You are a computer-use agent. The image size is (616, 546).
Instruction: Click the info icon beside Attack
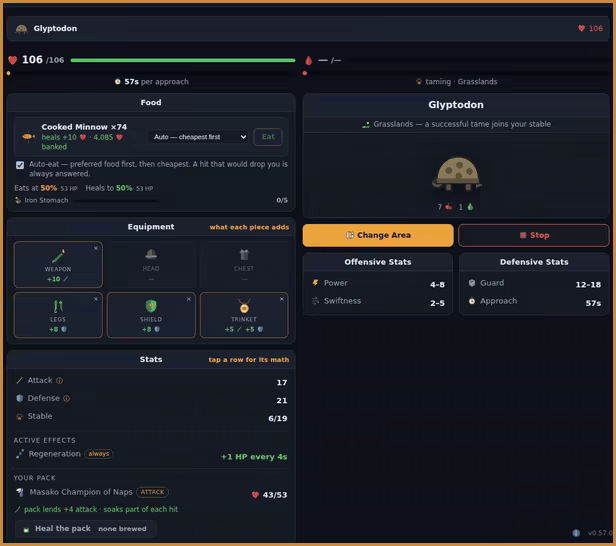[59, 381]
